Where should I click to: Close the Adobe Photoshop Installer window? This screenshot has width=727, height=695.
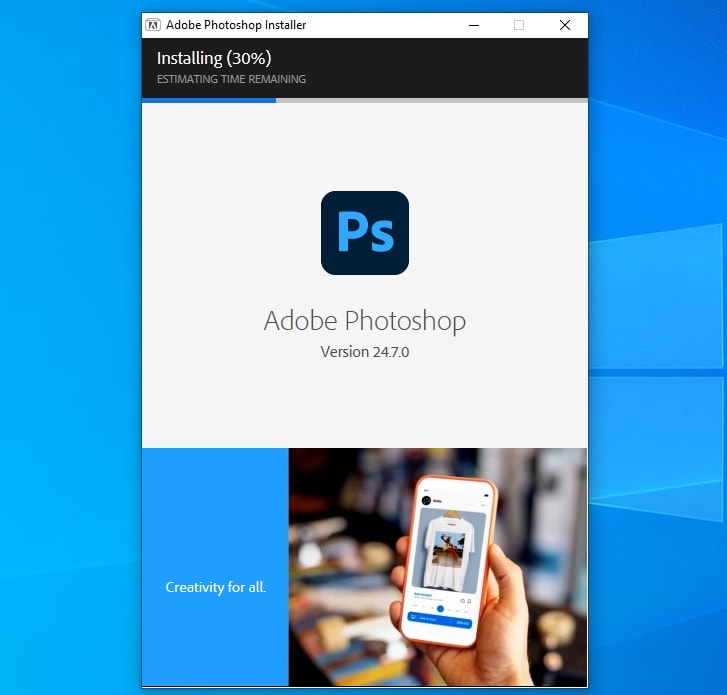click(565, 25)
